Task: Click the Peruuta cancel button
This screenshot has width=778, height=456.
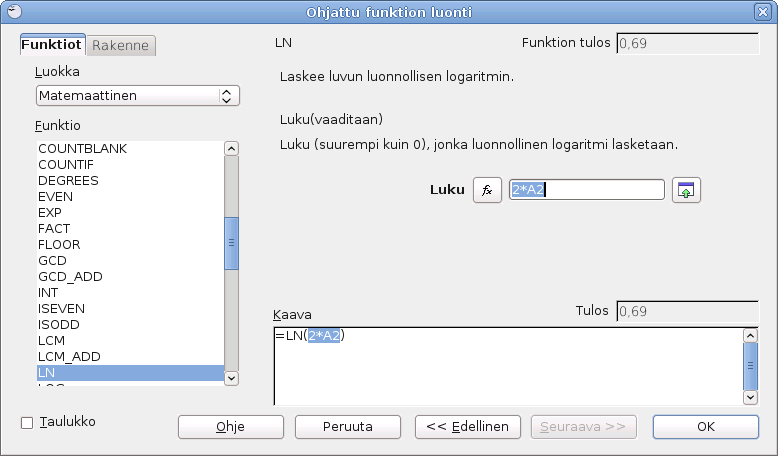Action: click(348, 427)
